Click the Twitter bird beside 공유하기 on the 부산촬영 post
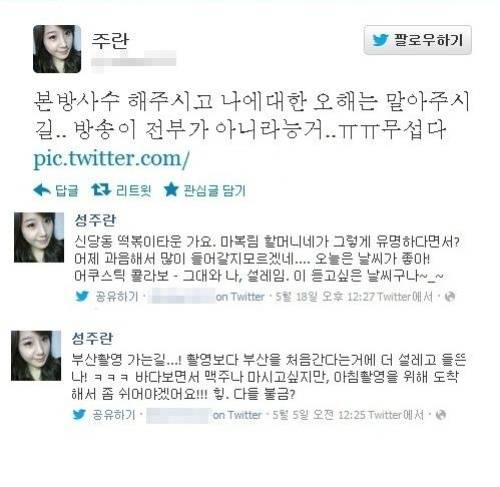The width and height of the screenshot is (500, 487). pyautogui.click(x=79, y=414)
